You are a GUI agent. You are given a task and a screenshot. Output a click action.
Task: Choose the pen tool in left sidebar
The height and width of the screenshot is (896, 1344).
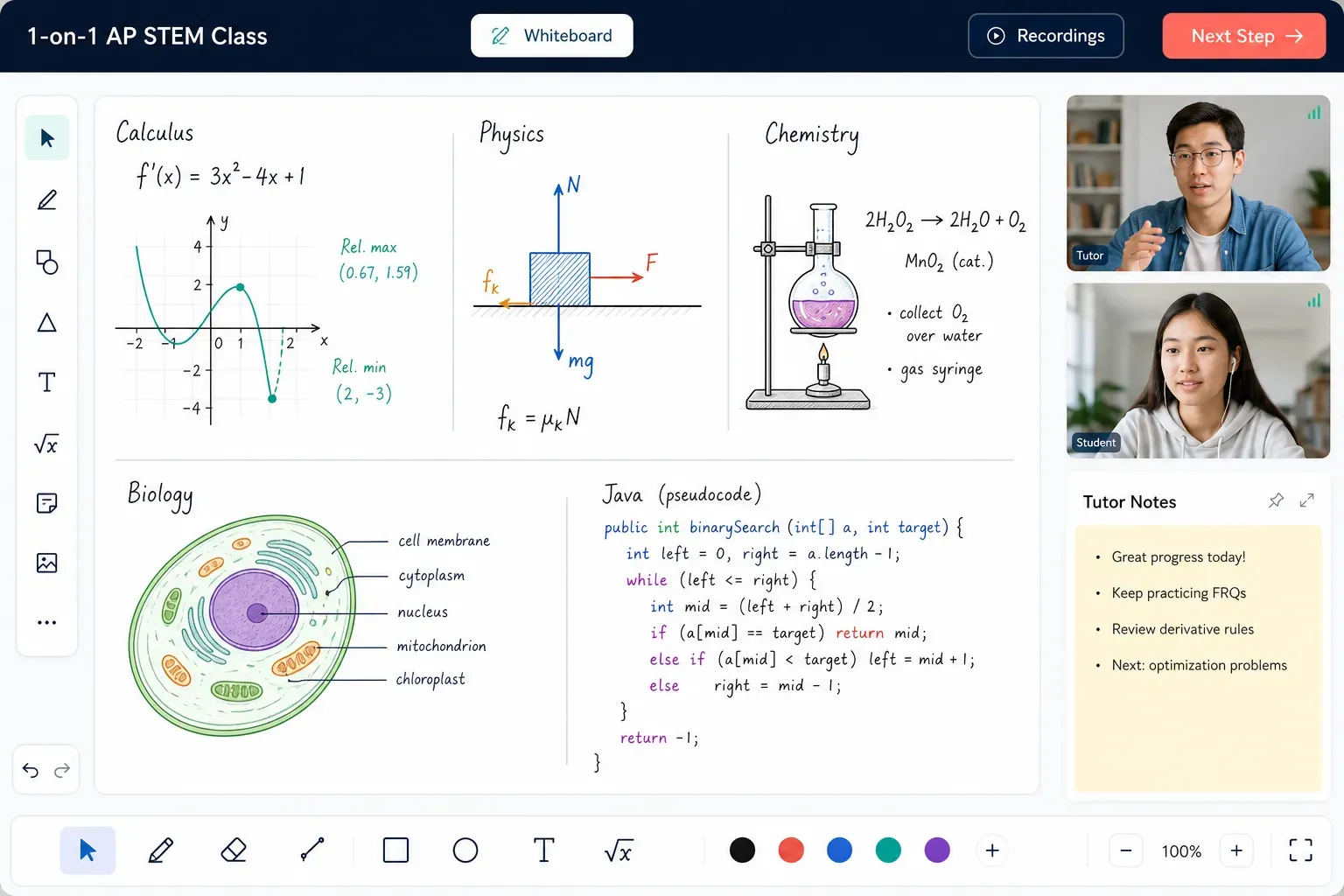click(47, 200)
